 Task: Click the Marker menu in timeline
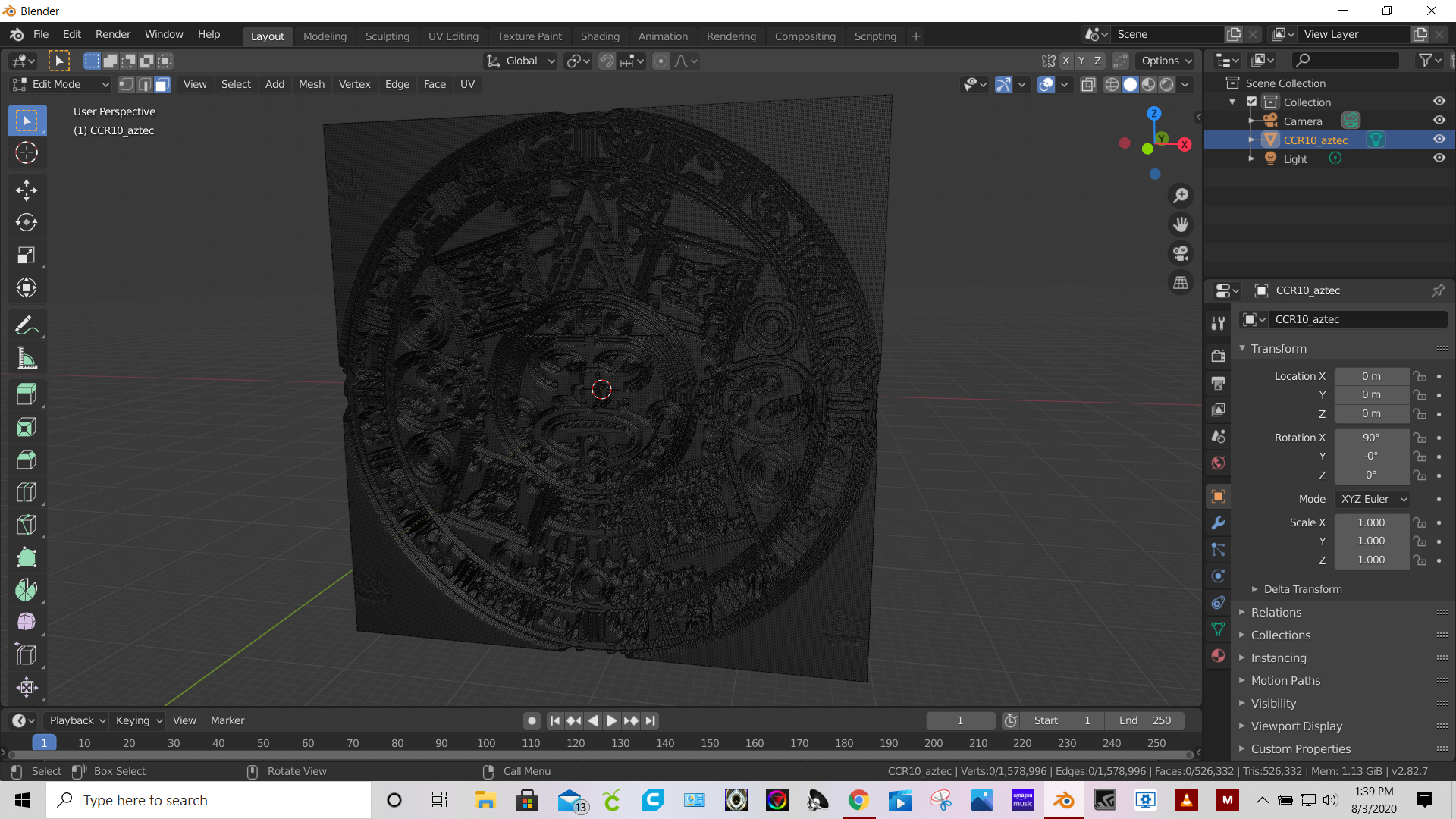point(227,720)
